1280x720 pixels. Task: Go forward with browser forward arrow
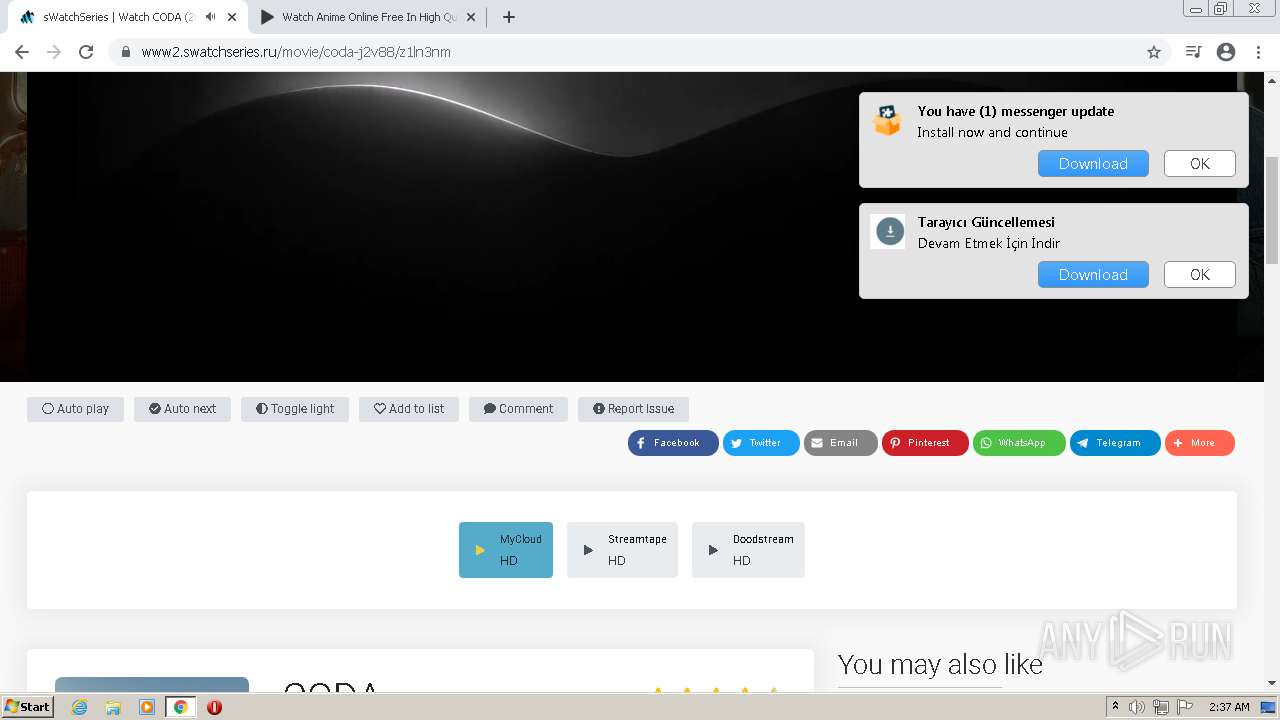(54, 52)
